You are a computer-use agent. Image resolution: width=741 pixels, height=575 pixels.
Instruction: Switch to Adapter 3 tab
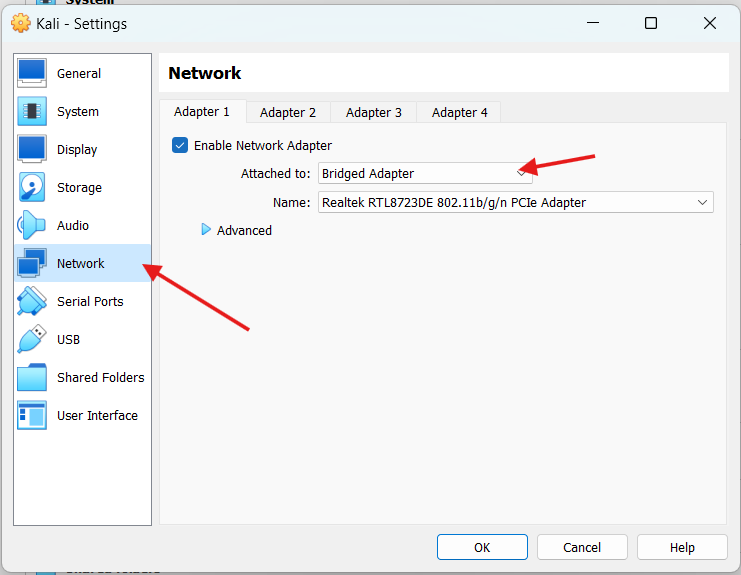click(373, 112)
